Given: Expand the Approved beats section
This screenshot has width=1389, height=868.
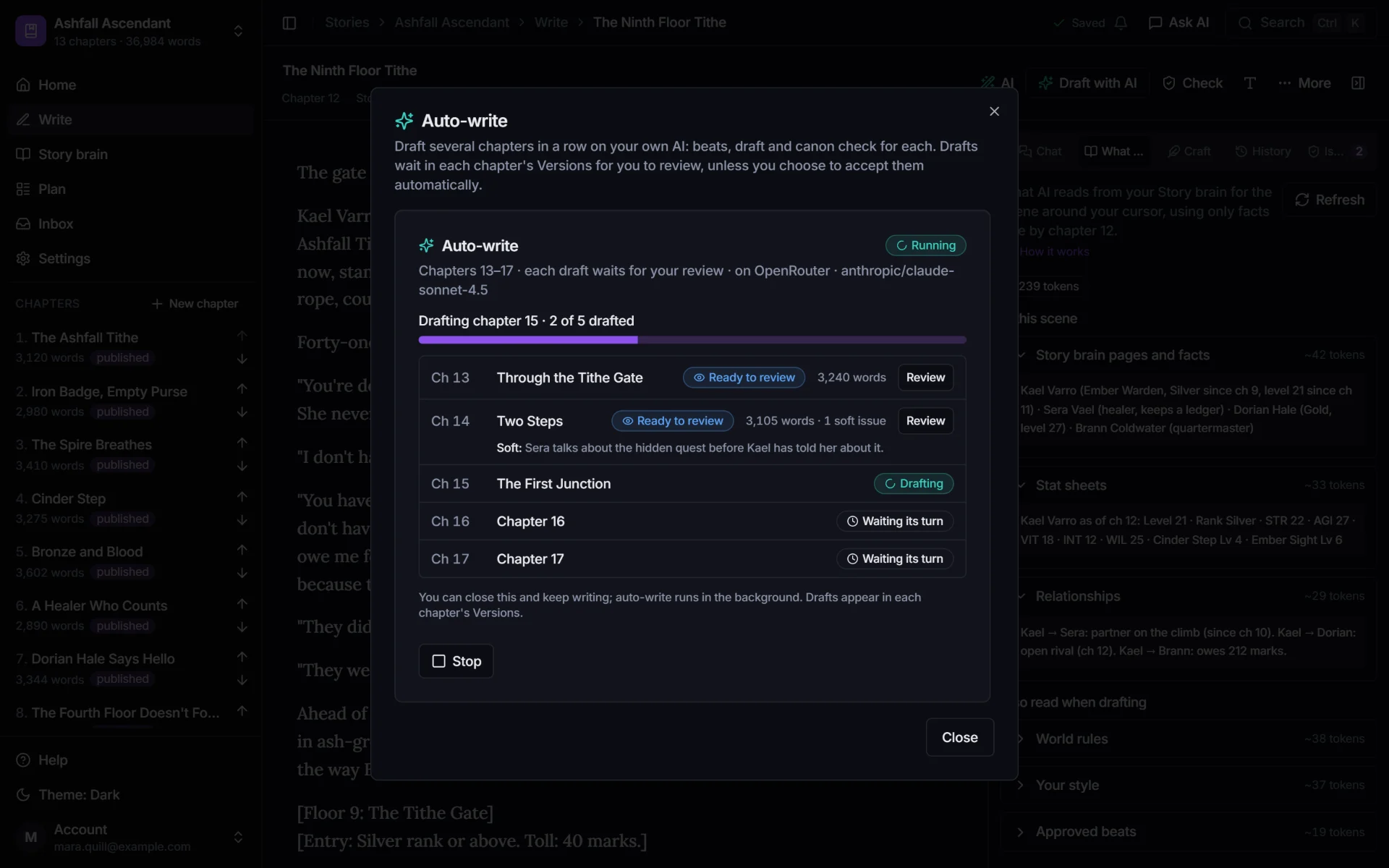Looking at the screenshot, I should pyautogui.click(x=1189, y=832).
